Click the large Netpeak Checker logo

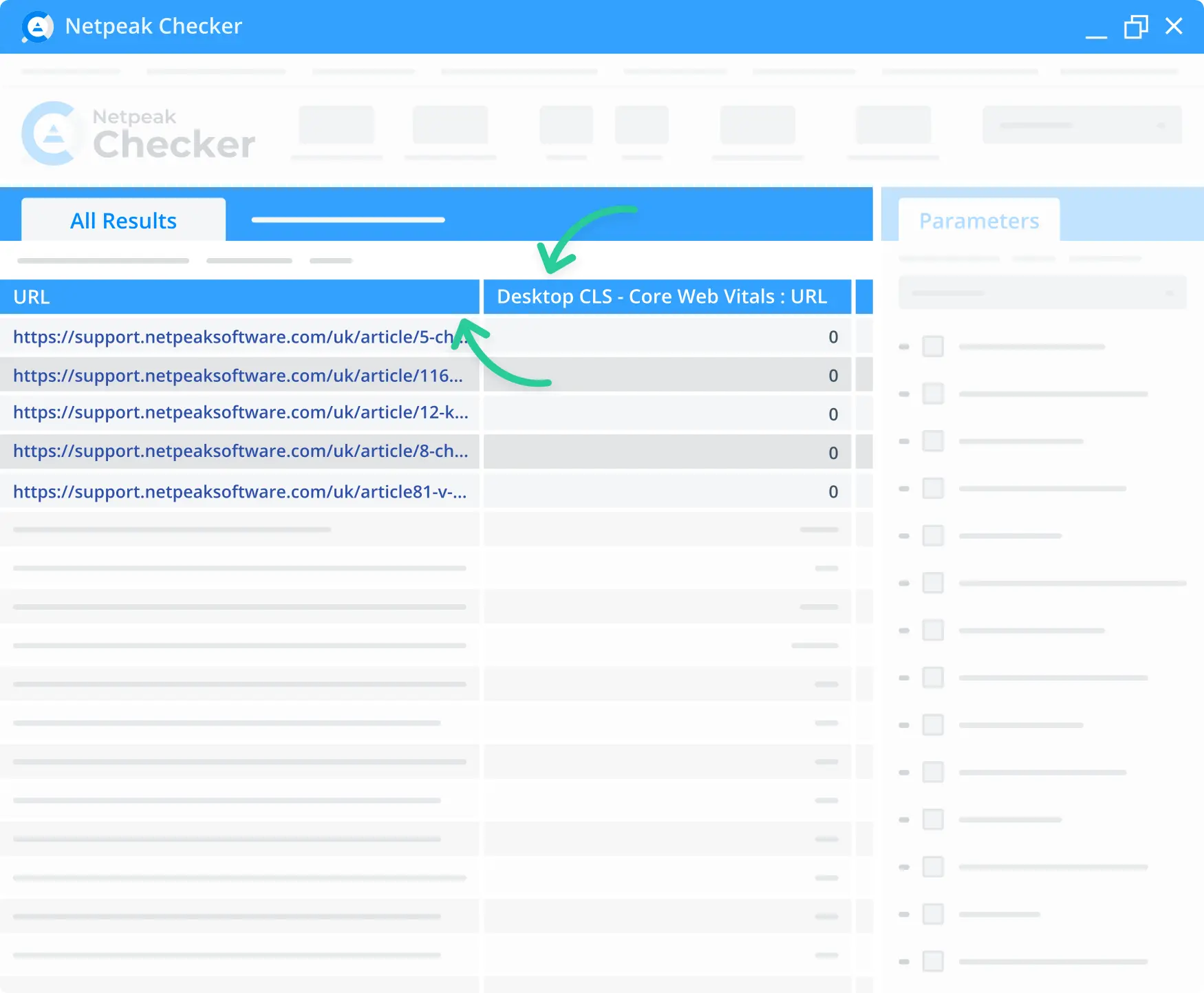(138, 134)
